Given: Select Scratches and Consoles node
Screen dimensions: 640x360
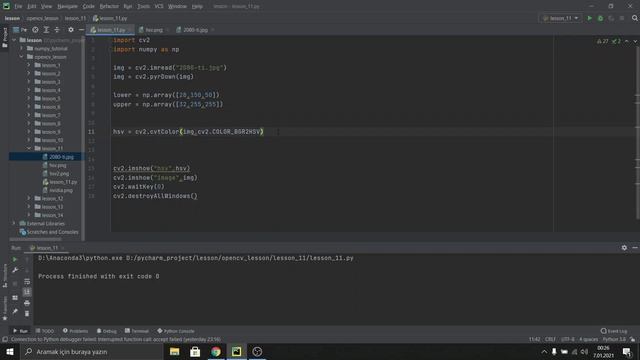Looking at the screenshot, I should pyautogui.click(x=49, y=232).
